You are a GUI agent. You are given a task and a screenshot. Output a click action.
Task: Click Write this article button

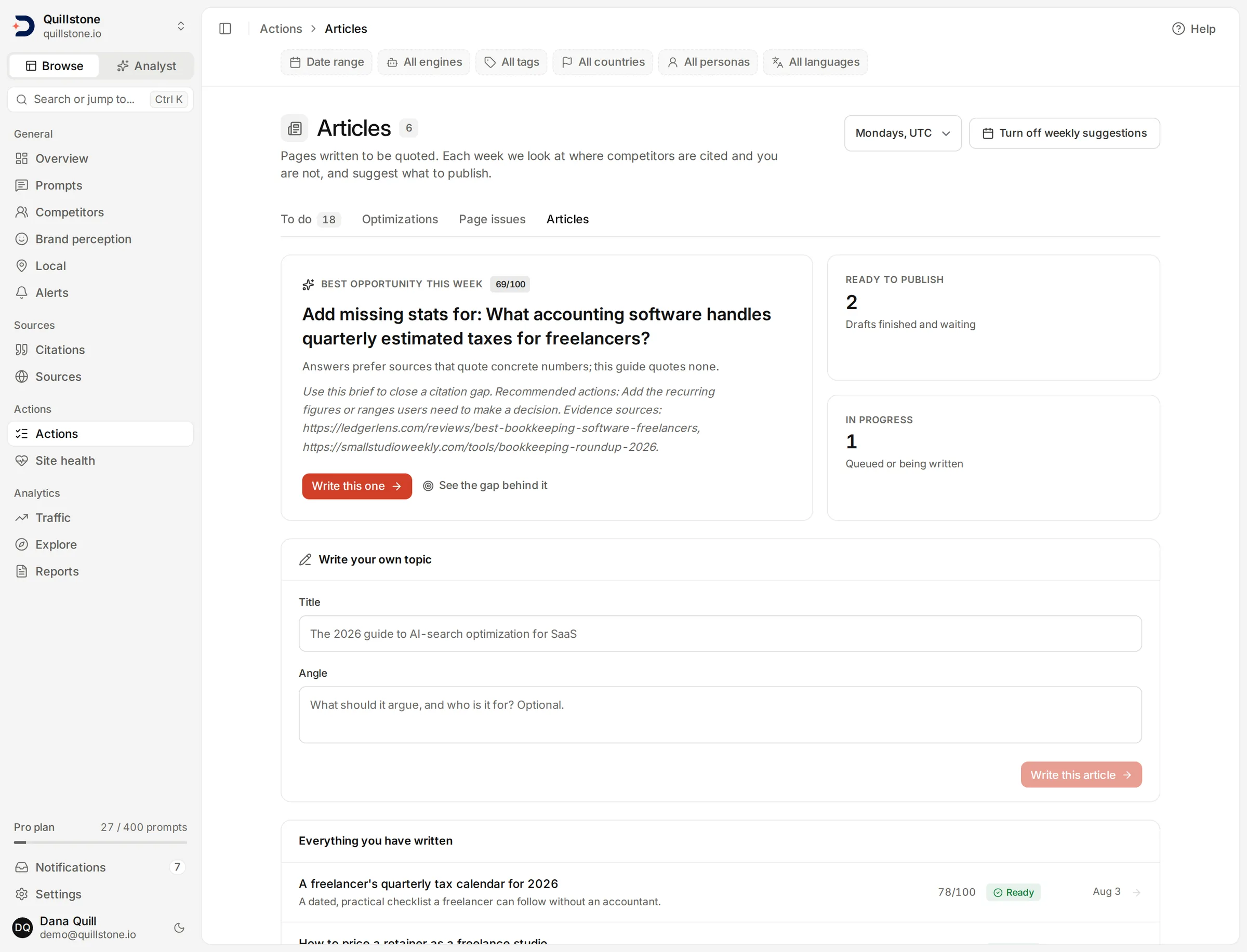(1081, 774)
